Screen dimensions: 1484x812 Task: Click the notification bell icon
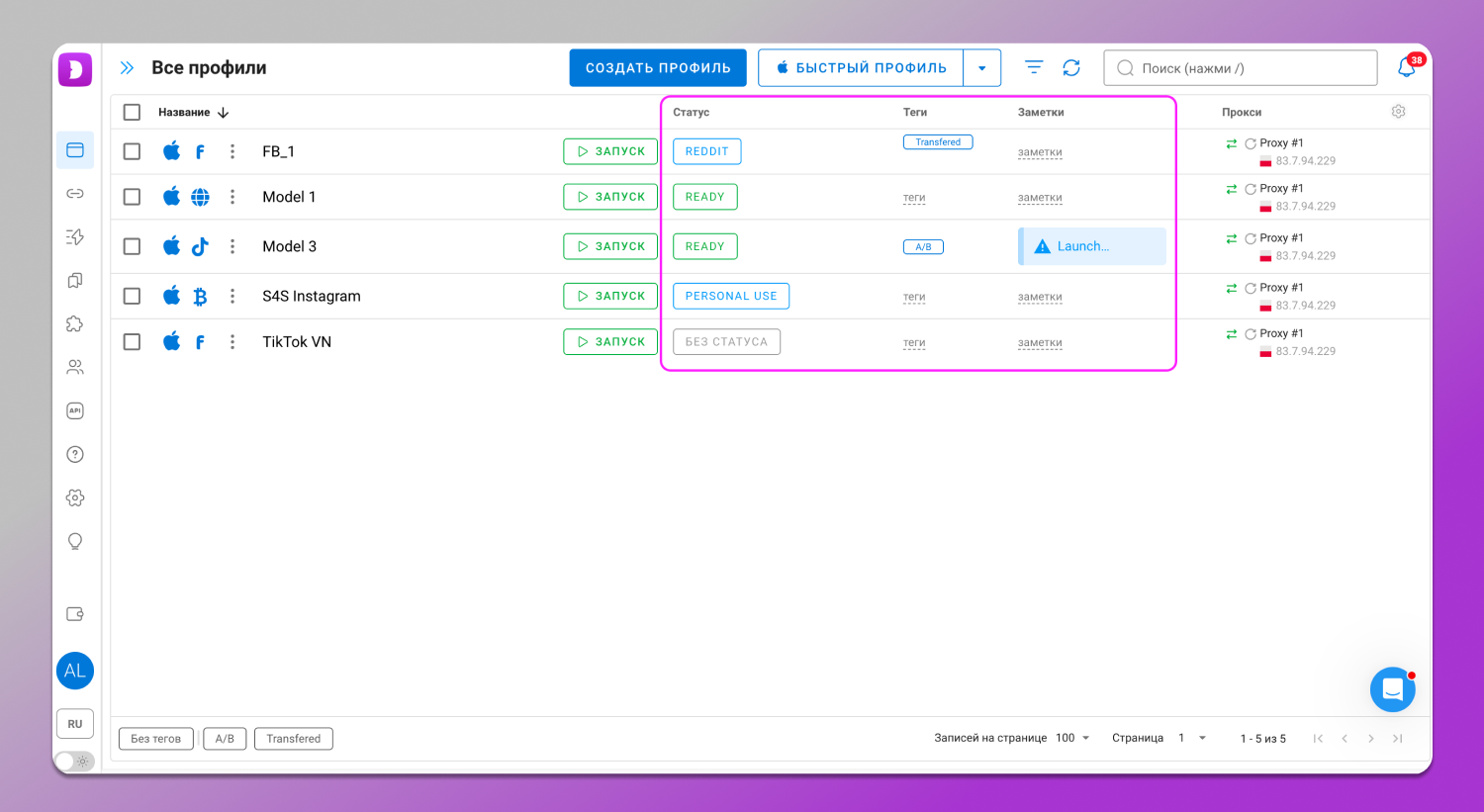point(1406,68)
